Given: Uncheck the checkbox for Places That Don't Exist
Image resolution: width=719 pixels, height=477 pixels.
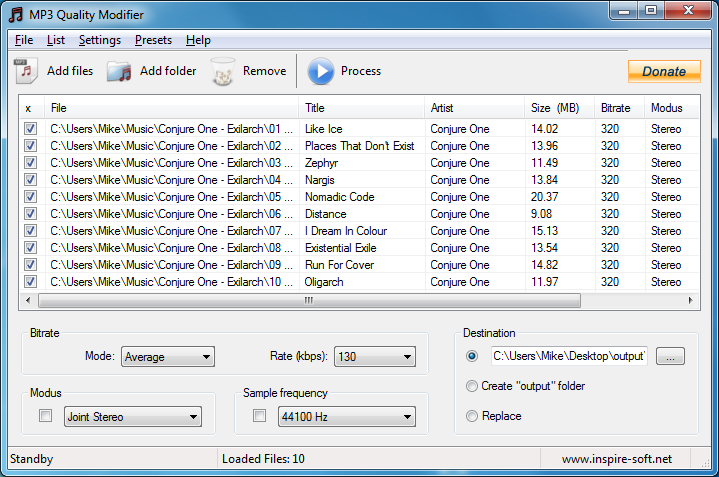Looking at the screenshot, I should point(30,146).
